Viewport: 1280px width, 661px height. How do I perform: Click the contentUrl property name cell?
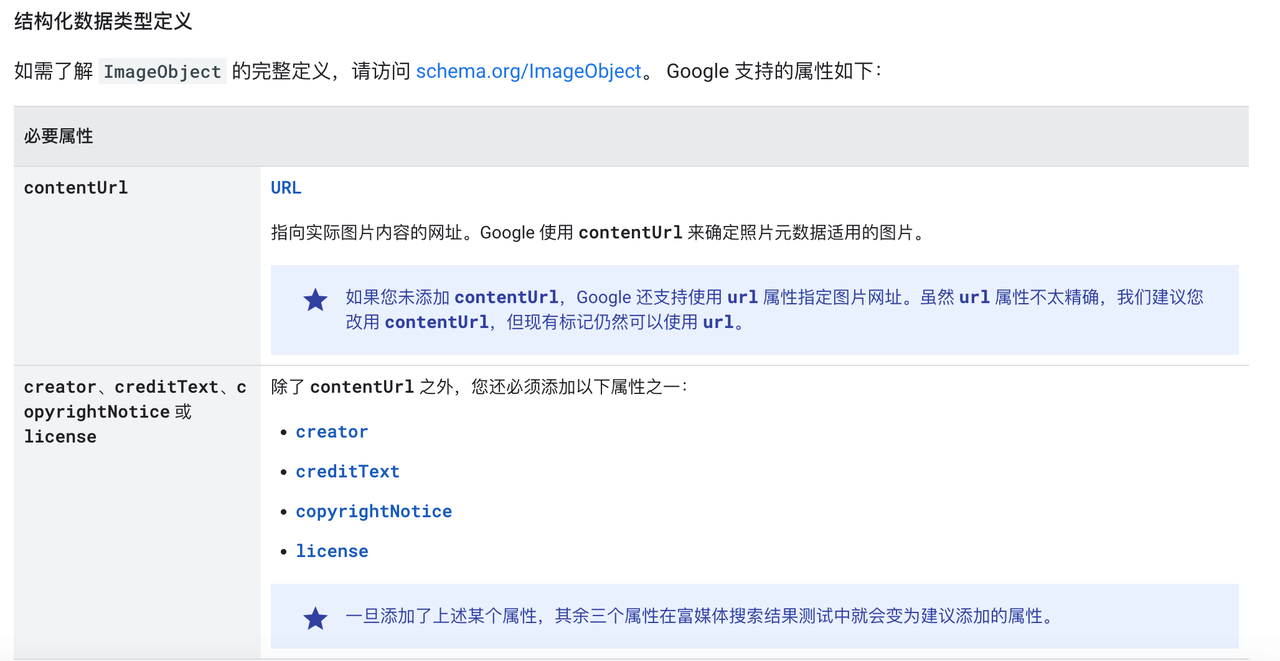(x=76, y=188)
